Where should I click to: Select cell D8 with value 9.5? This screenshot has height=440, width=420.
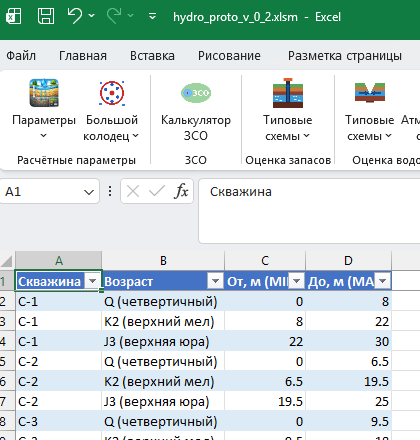click(348, 421)
